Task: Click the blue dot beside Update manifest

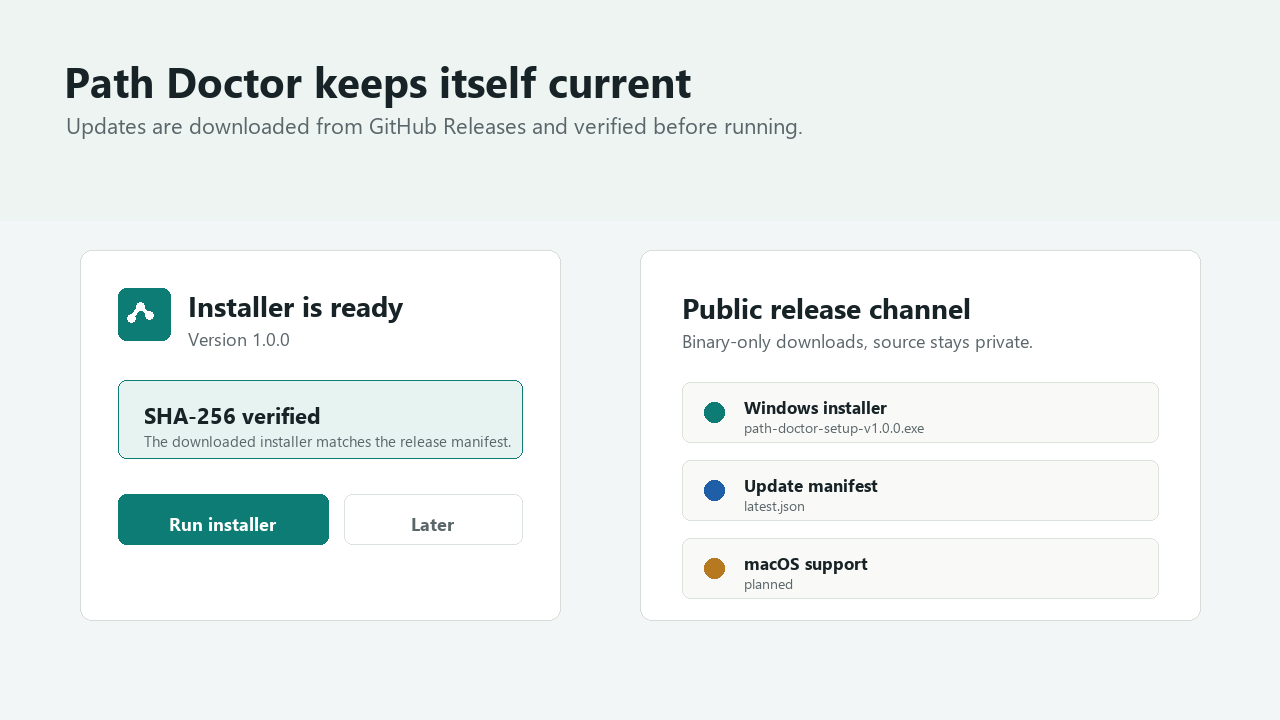Action: pos(714,490)
